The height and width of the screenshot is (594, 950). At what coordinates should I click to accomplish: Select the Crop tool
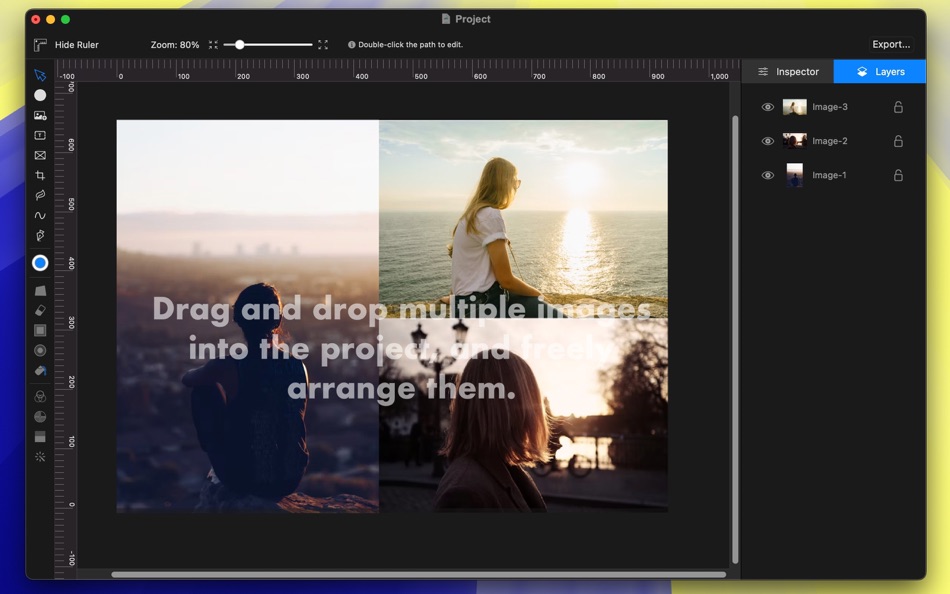[x=40, y=176]
